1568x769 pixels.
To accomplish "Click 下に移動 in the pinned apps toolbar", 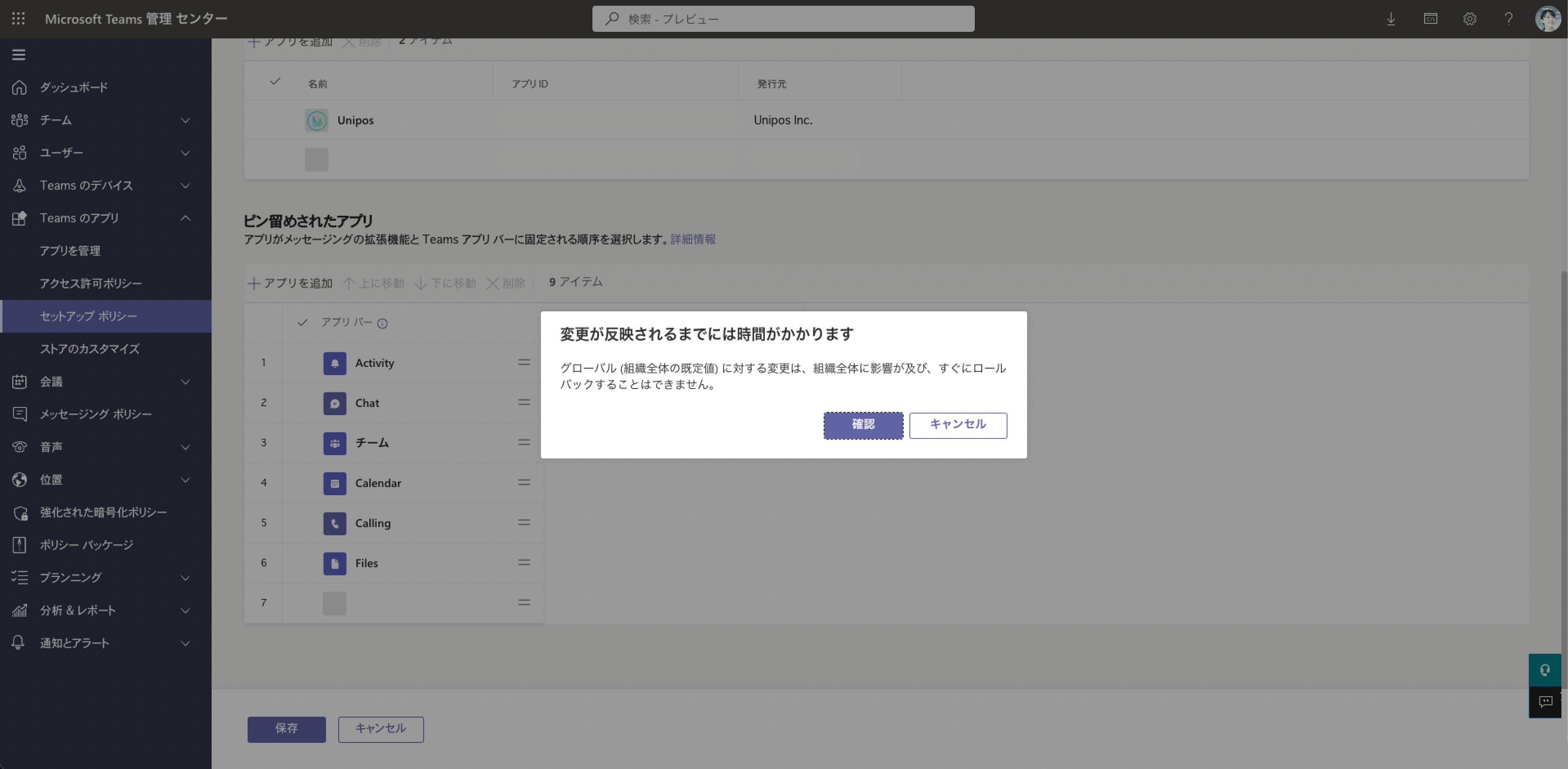I will pos(446,283).
